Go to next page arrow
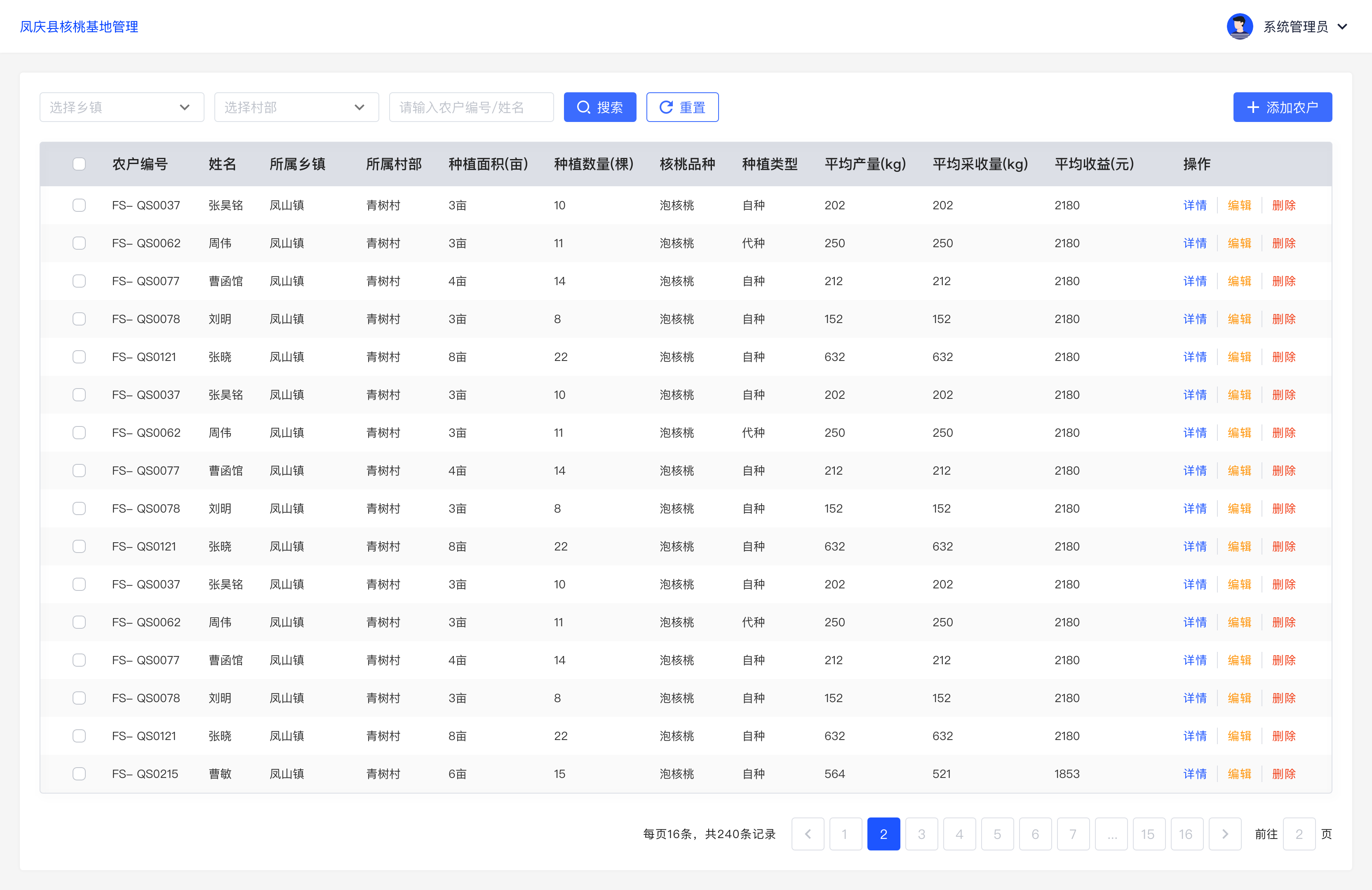 [1225, 834]
